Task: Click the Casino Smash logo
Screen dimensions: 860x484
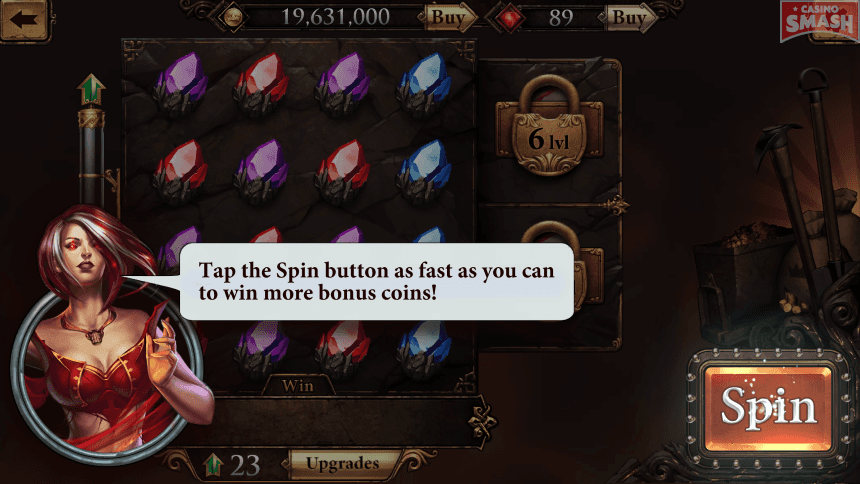Action: (x=819, y=21)
